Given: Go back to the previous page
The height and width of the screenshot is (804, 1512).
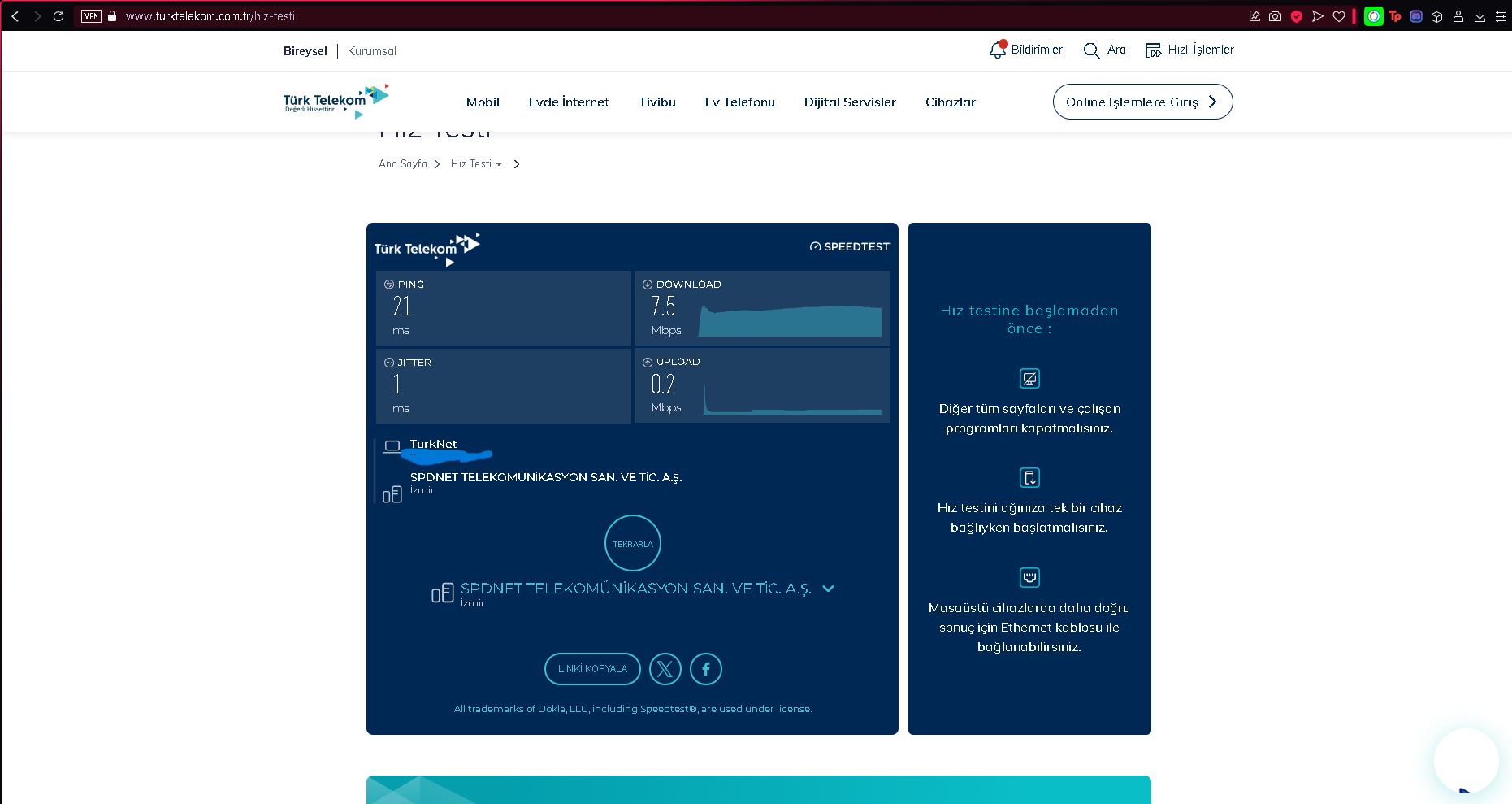Looking at the screenshot, I should (x=15, y=16).
